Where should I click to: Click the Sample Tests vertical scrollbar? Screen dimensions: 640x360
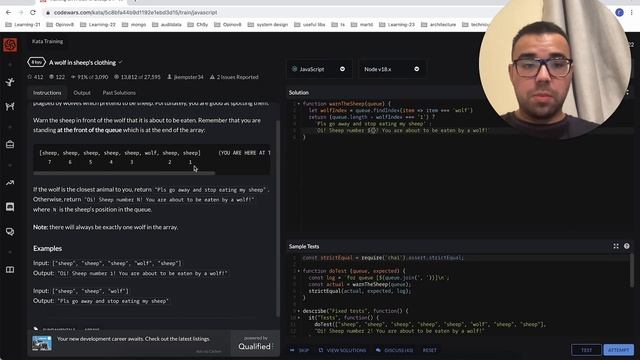pyautogui.click(x=632, y=270)
